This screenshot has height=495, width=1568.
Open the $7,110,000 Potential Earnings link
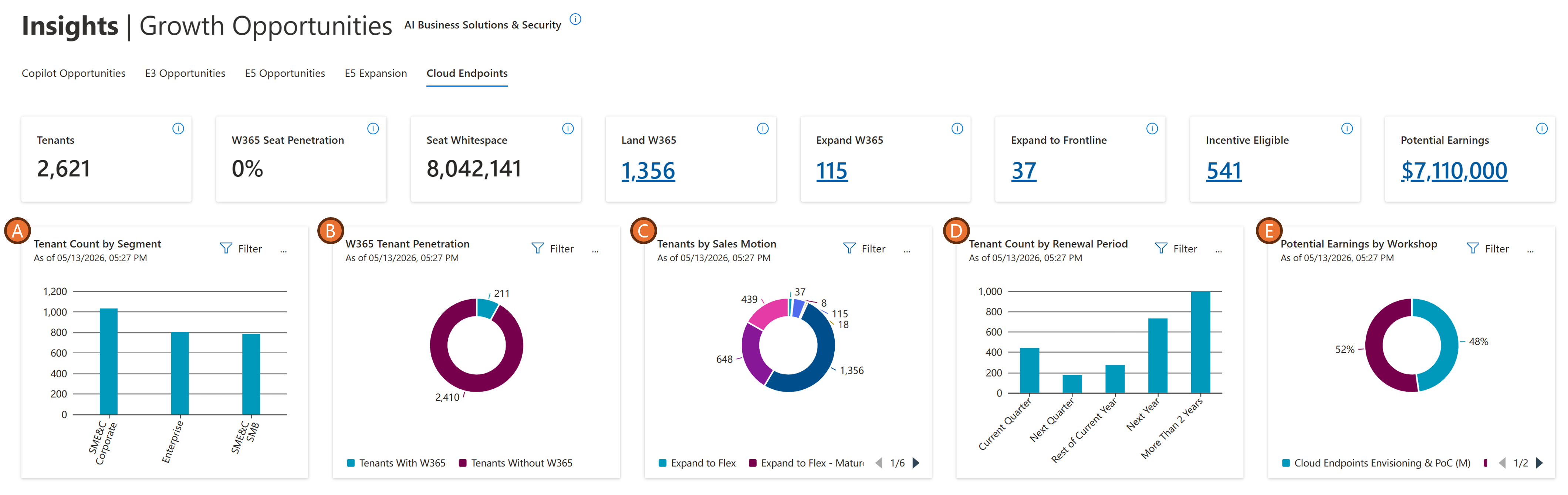pyautogui.click(x=1454, y=171)
